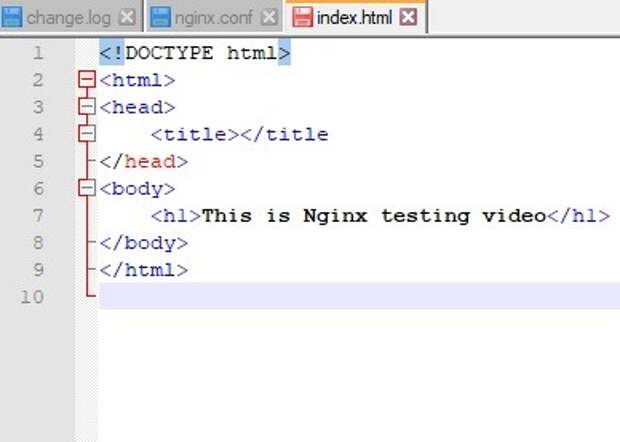Click line number 9 in the margin
Viewport: 620px width, 442px height.
[x=38, y=270]
